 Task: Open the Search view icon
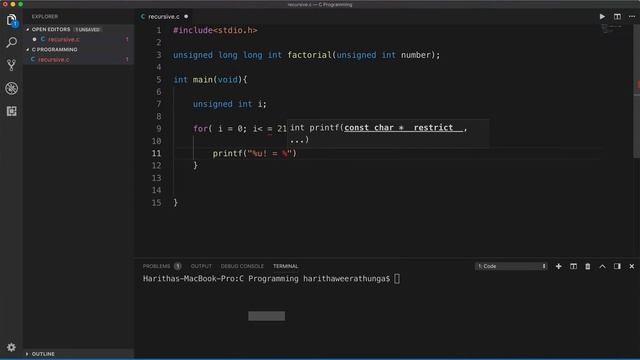coord(11,42)
